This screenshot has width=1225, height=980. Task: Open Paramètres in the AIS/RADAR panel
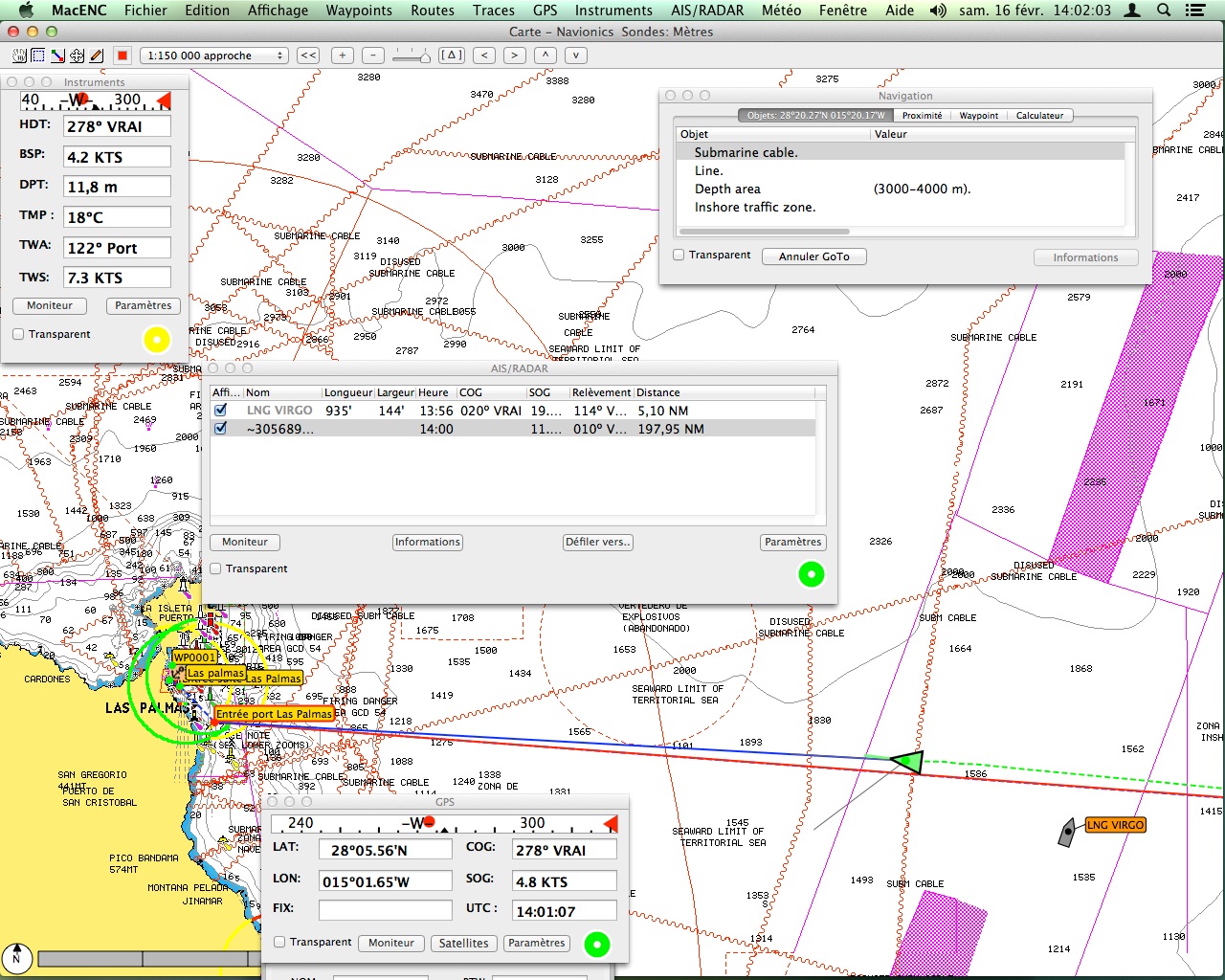coord(793,542)
